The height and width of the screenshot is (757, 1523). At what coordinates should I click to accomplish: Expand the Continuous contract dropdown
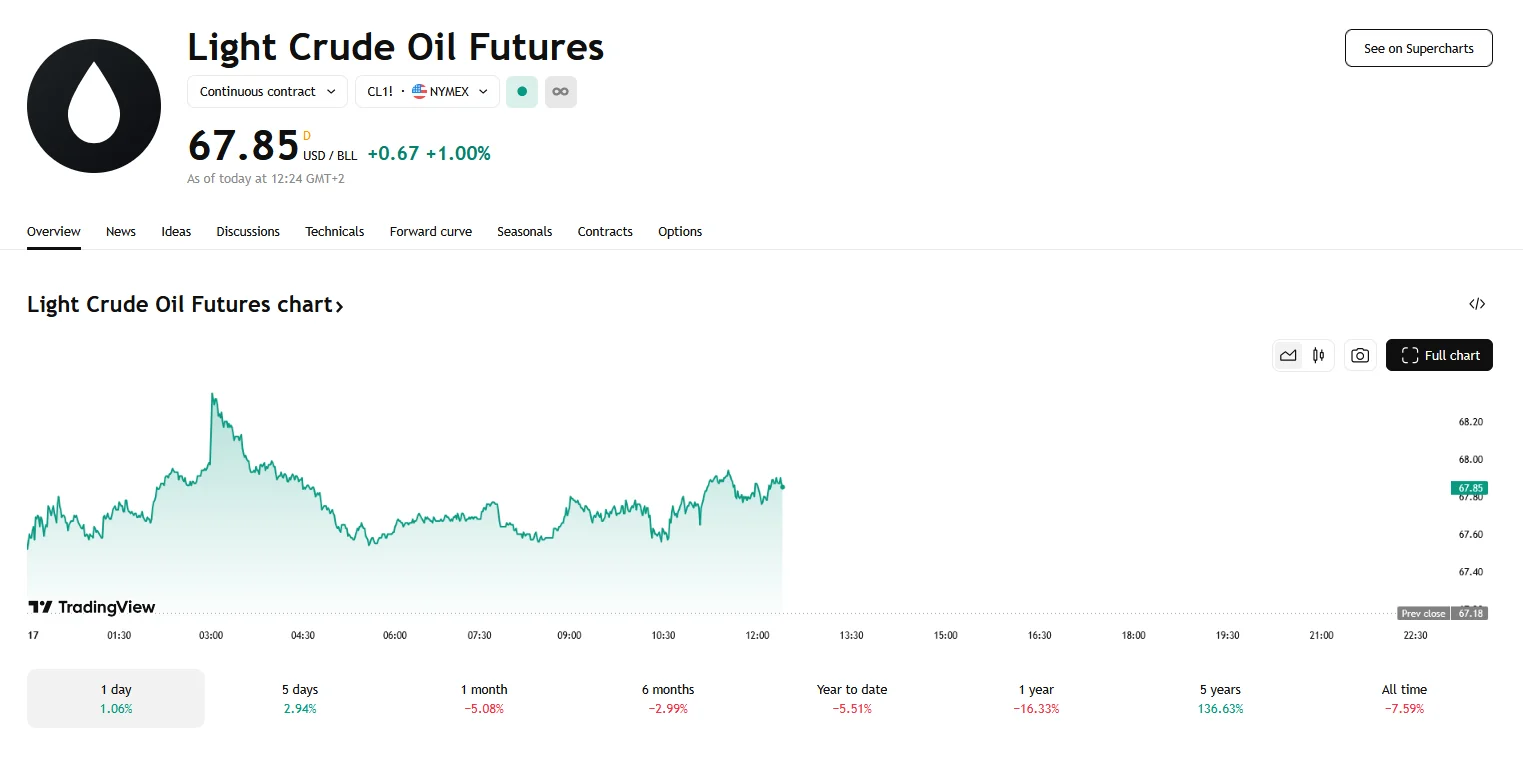pyautogui.click(x=267, y=92)
